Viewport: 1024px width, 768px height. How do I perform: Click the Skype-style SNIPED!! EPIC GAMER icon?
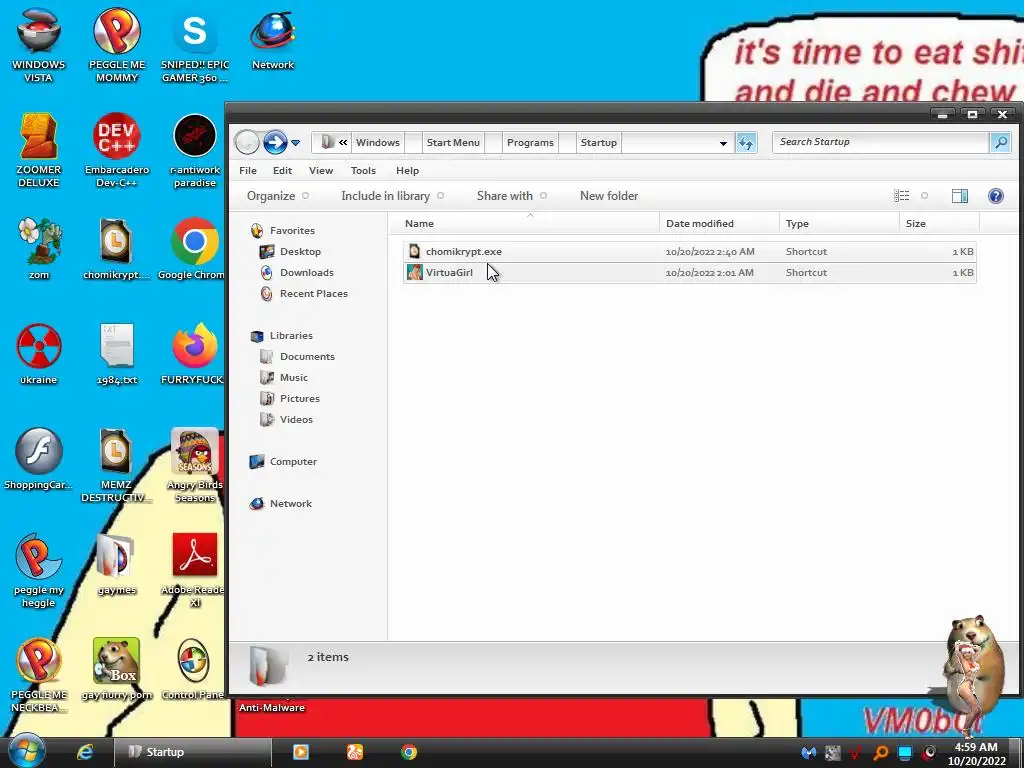tap(195, 44)
